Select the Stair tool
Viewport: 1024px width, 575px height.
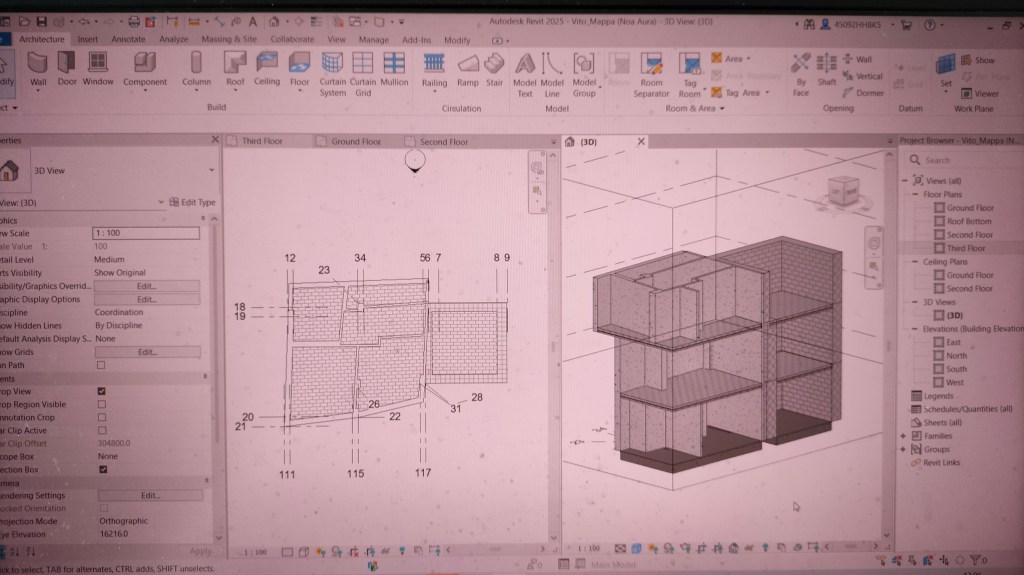point(494,66)
